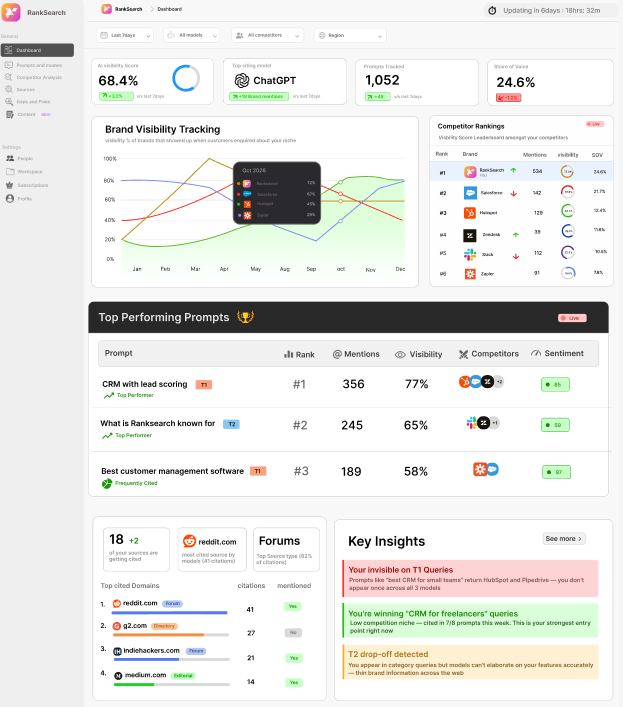
Task: Click the Competitor Analysis sidebar icon
Action: click(9, 78)
